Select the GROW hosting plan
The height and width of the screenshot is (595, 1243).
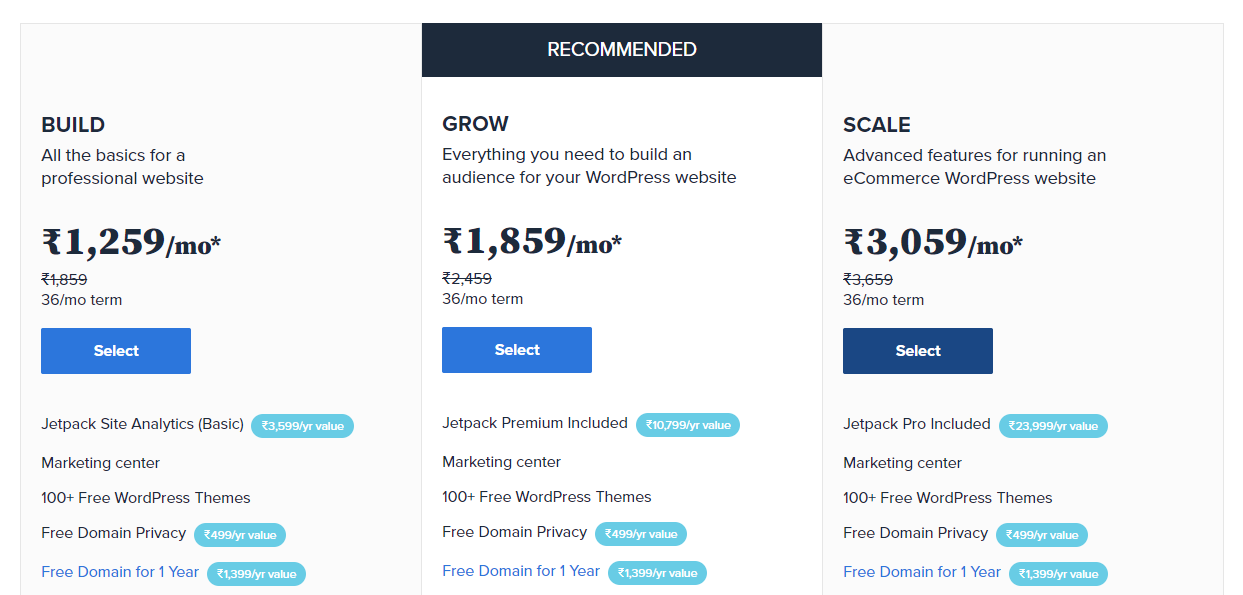[517, 350]
